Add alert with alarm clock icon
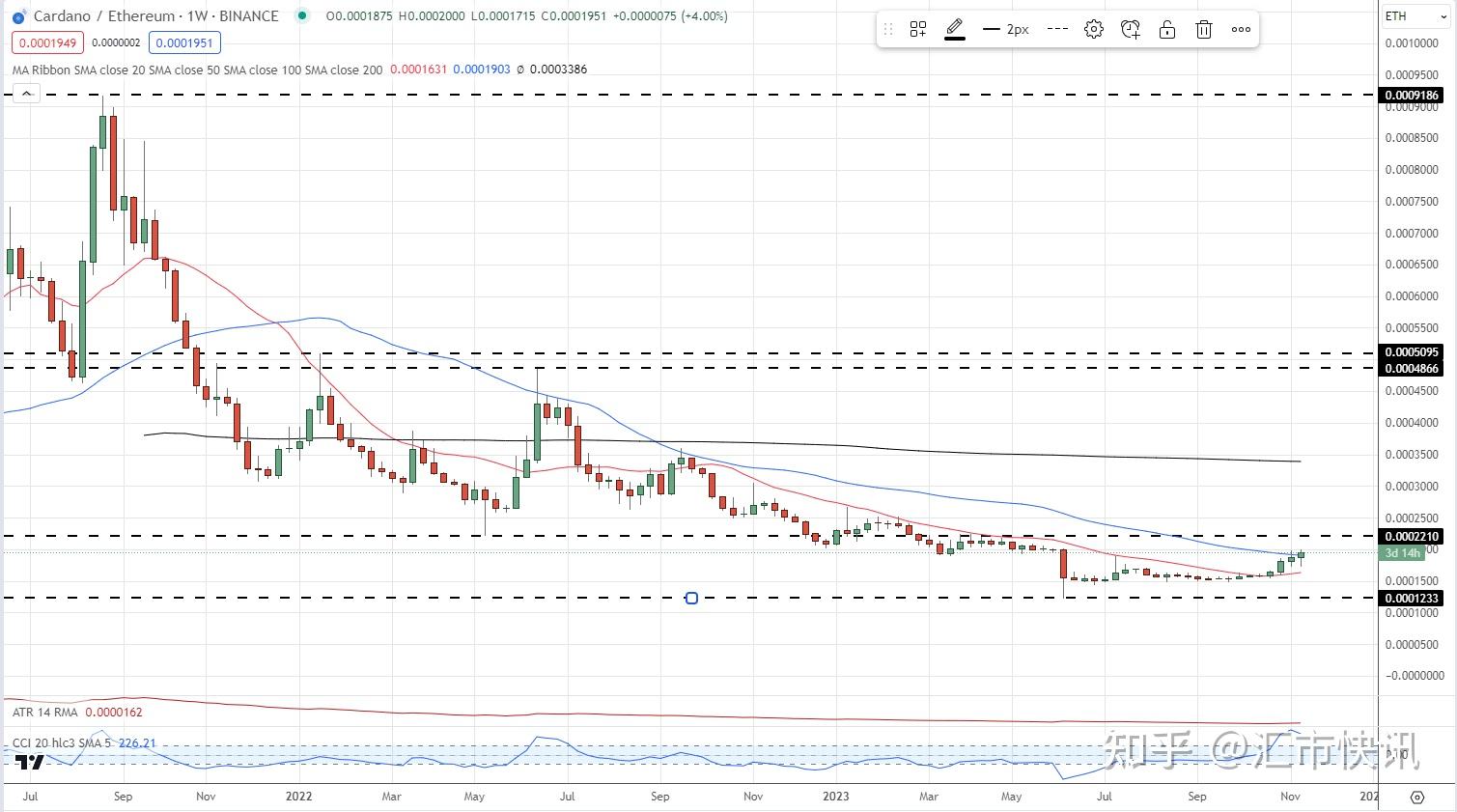 click(x=1131, y=30)
